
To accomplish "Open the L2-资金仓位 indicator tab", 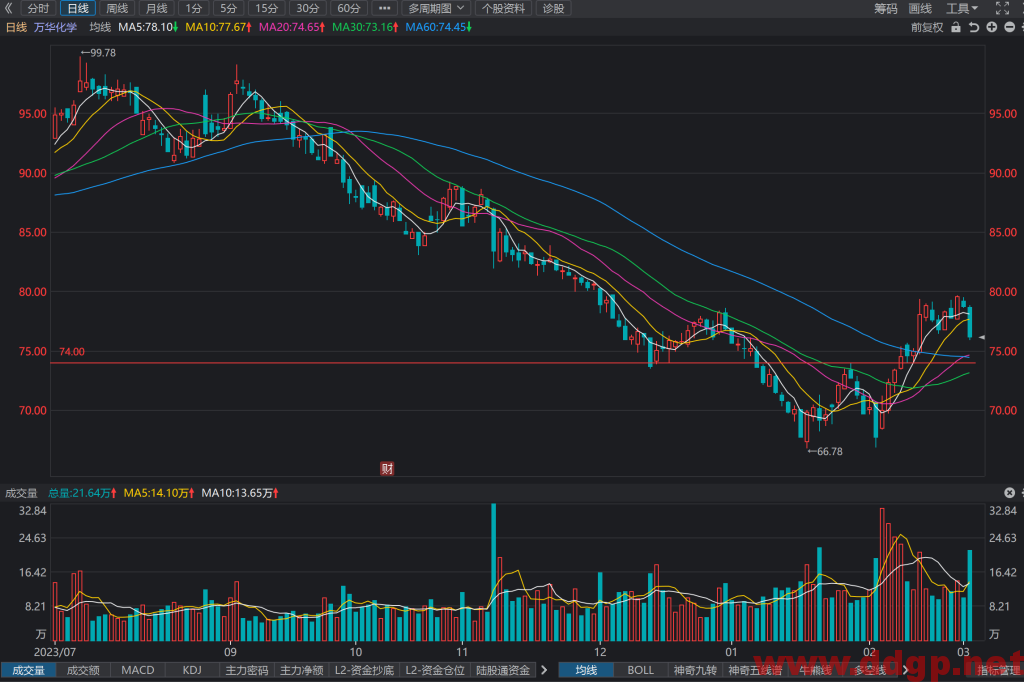I will [x=435, y=670].
